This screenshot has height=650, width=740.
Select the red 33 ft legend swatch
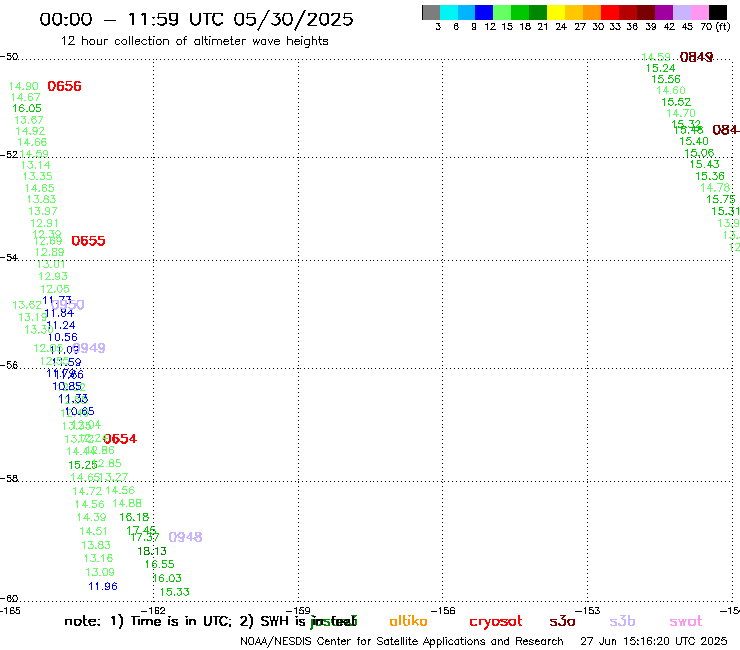point(610,12)
